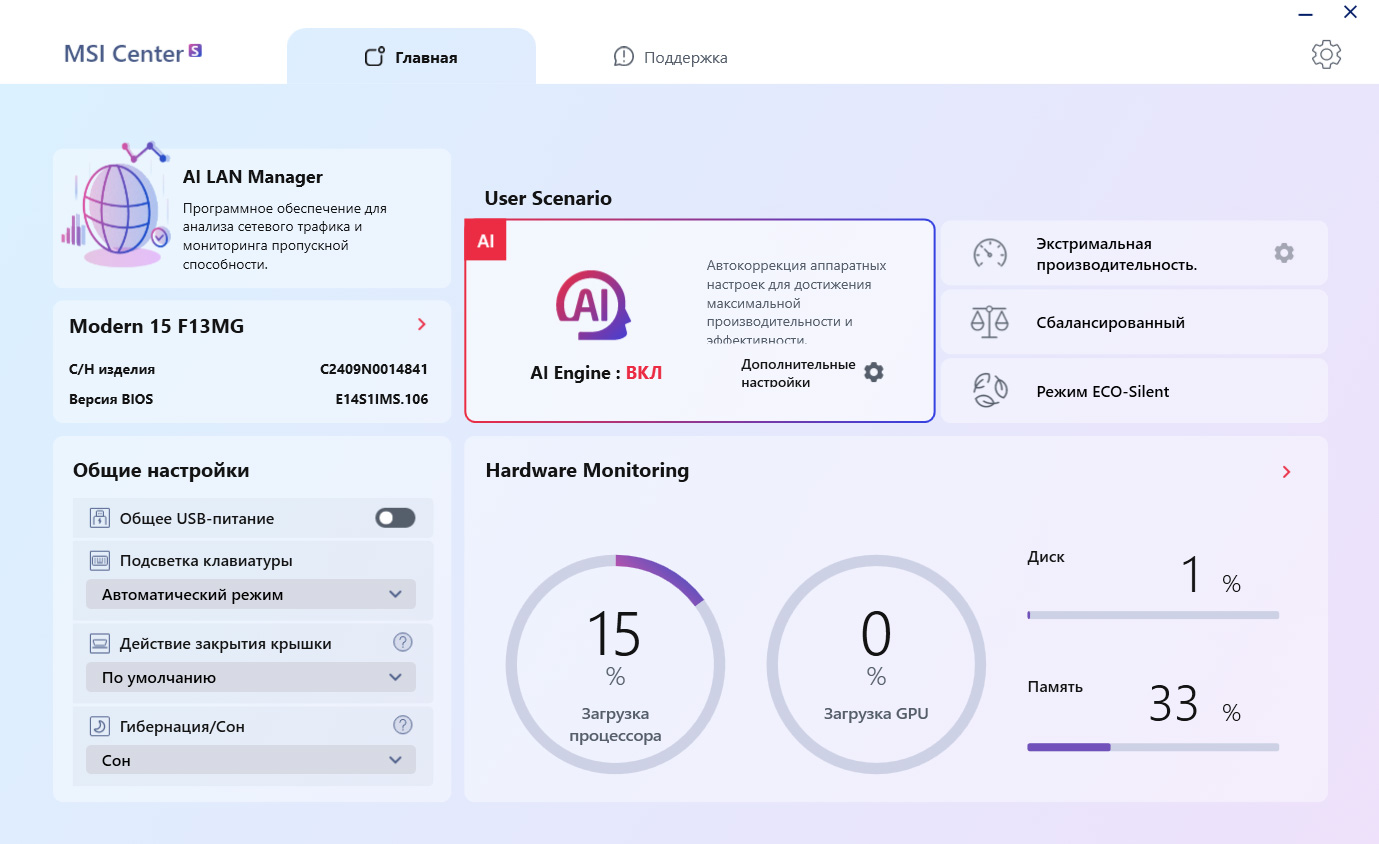Click the MSI Center S badge
The width and height of the screenshot is (1379, 844).
coord(195,50)
